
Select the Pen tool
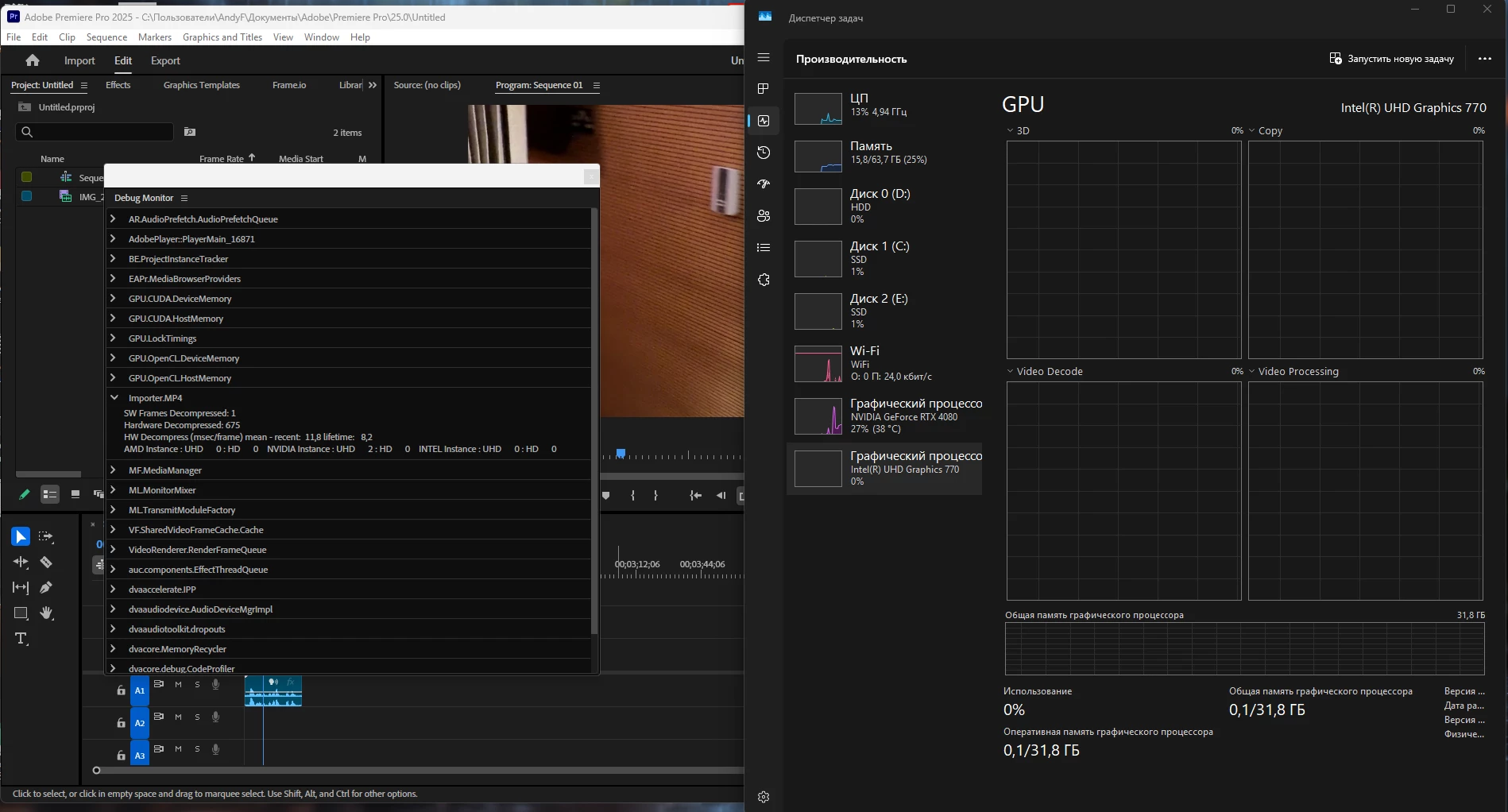pos(46,588)
